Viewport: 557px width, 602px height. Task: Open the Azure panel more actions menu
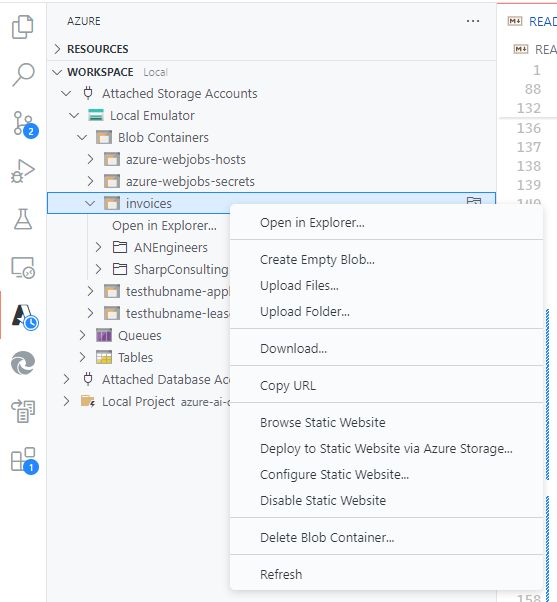click(x=473, y=21)
